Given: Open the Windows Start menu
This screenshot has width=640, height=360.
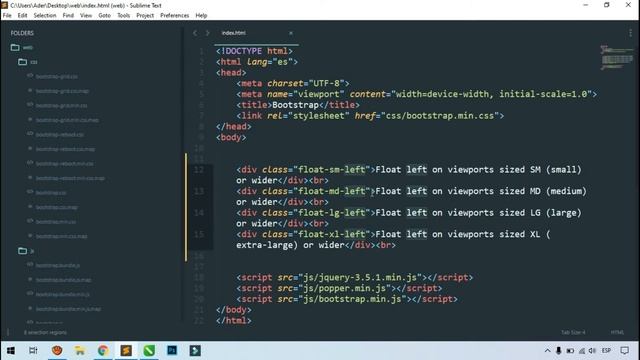Looking at the screenshot, I should coord(11,351).
